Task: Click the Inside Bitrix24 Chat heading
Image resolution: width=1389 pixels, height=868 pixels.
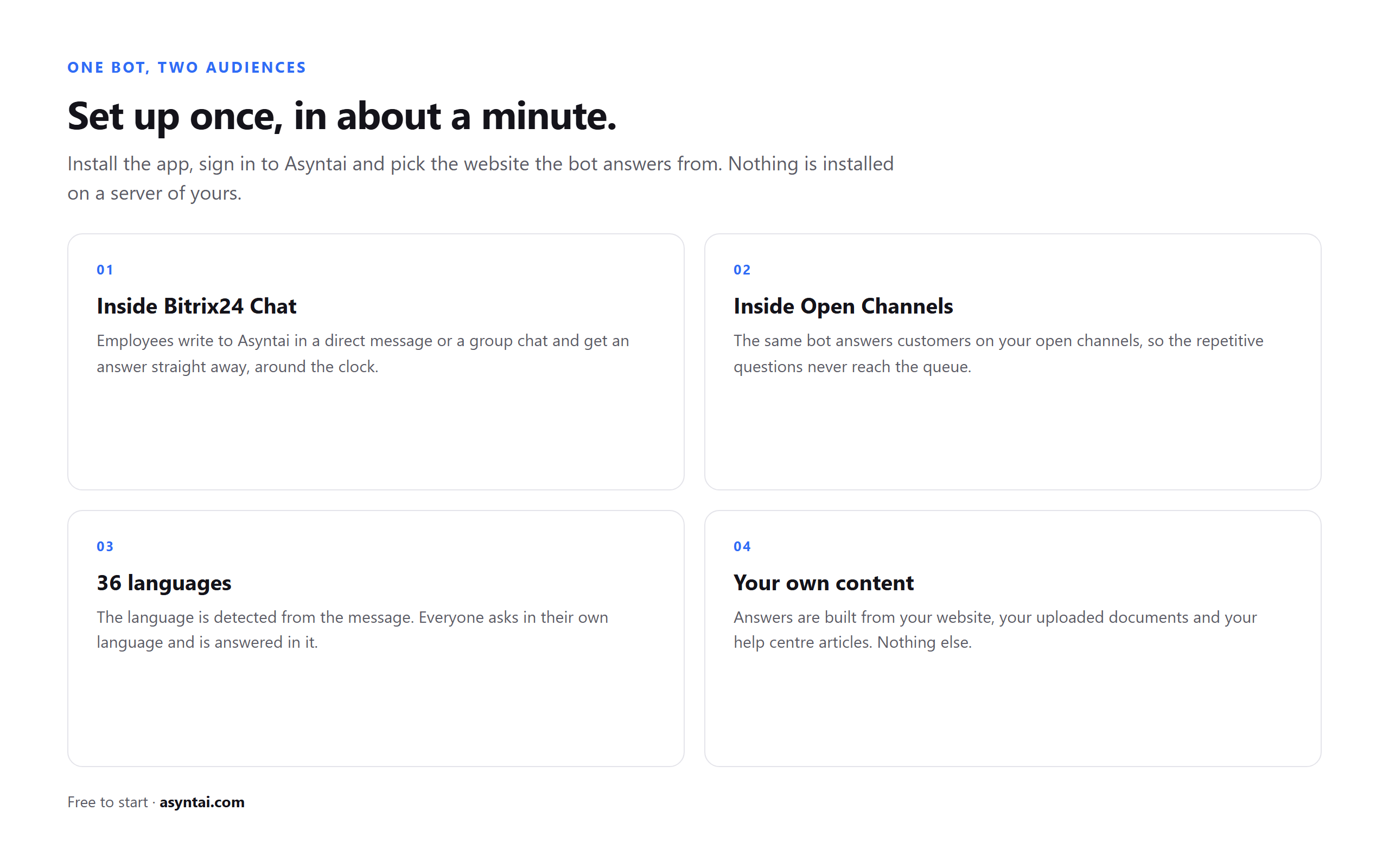Action: tap(196, 306)
